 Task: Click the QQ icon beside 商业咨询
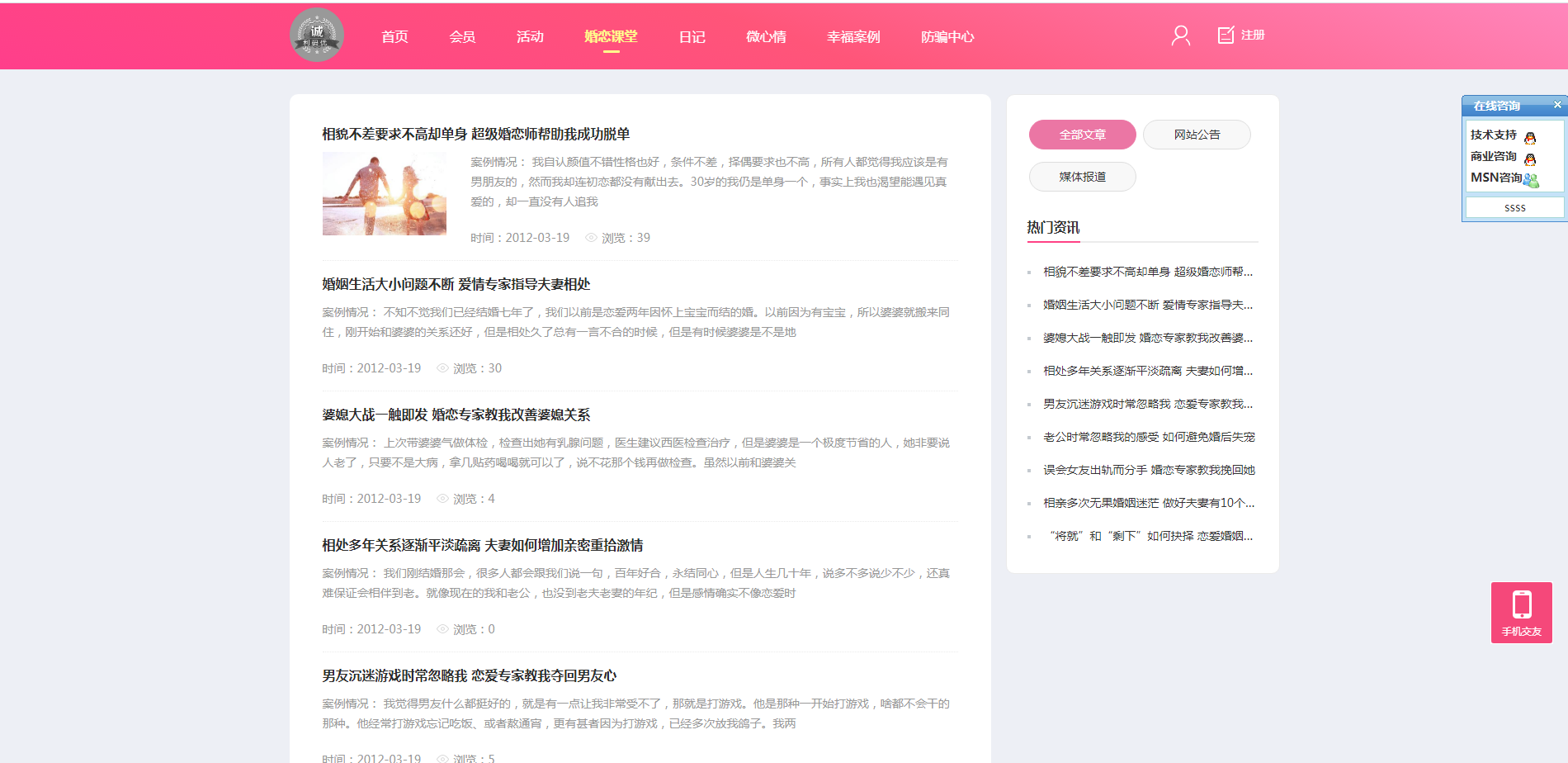pos(1530,159)
